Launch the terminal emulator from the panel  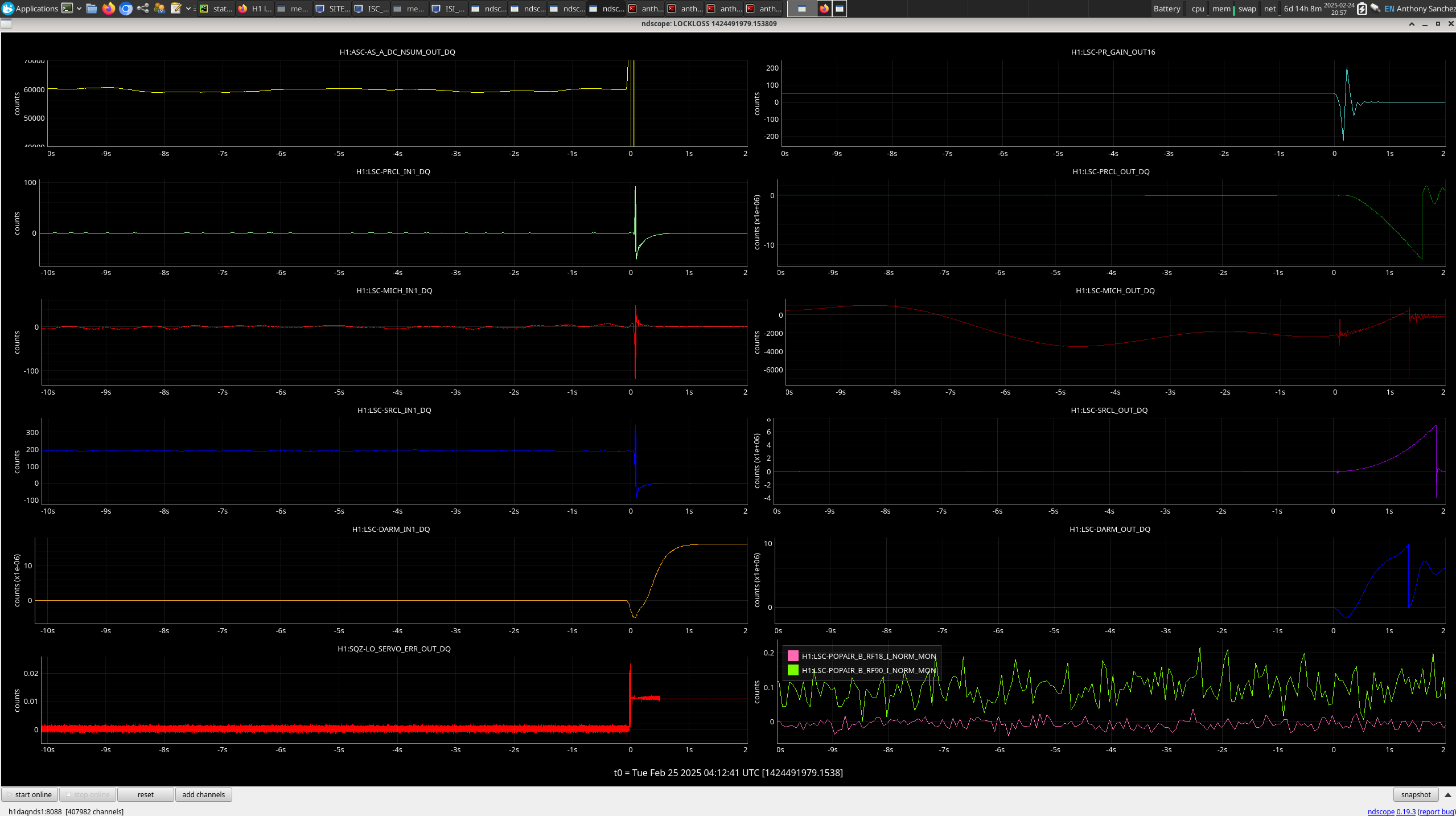pyautogui.click(x=67, y=9)
